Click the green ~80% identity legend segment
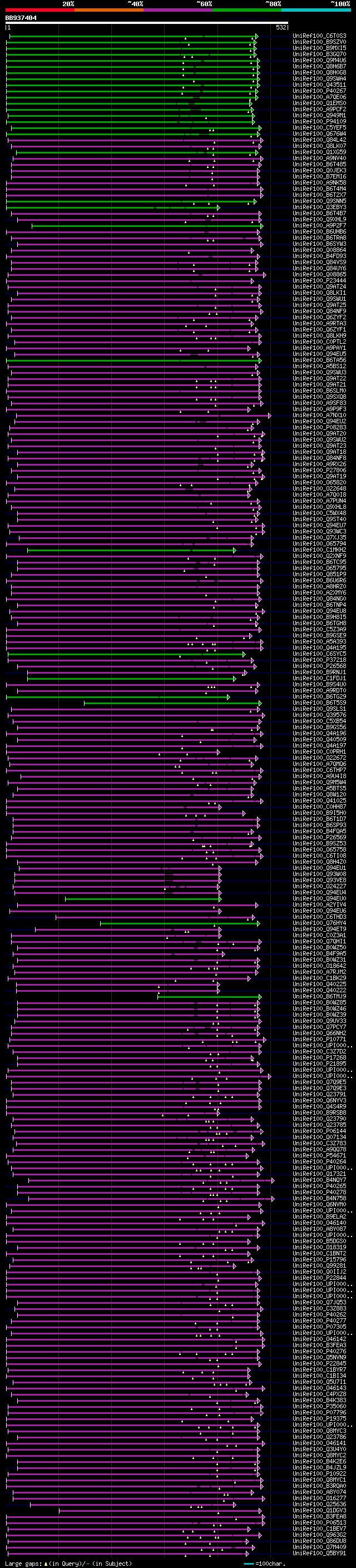Screen dimensions: 356x1568 pos(247,10)
